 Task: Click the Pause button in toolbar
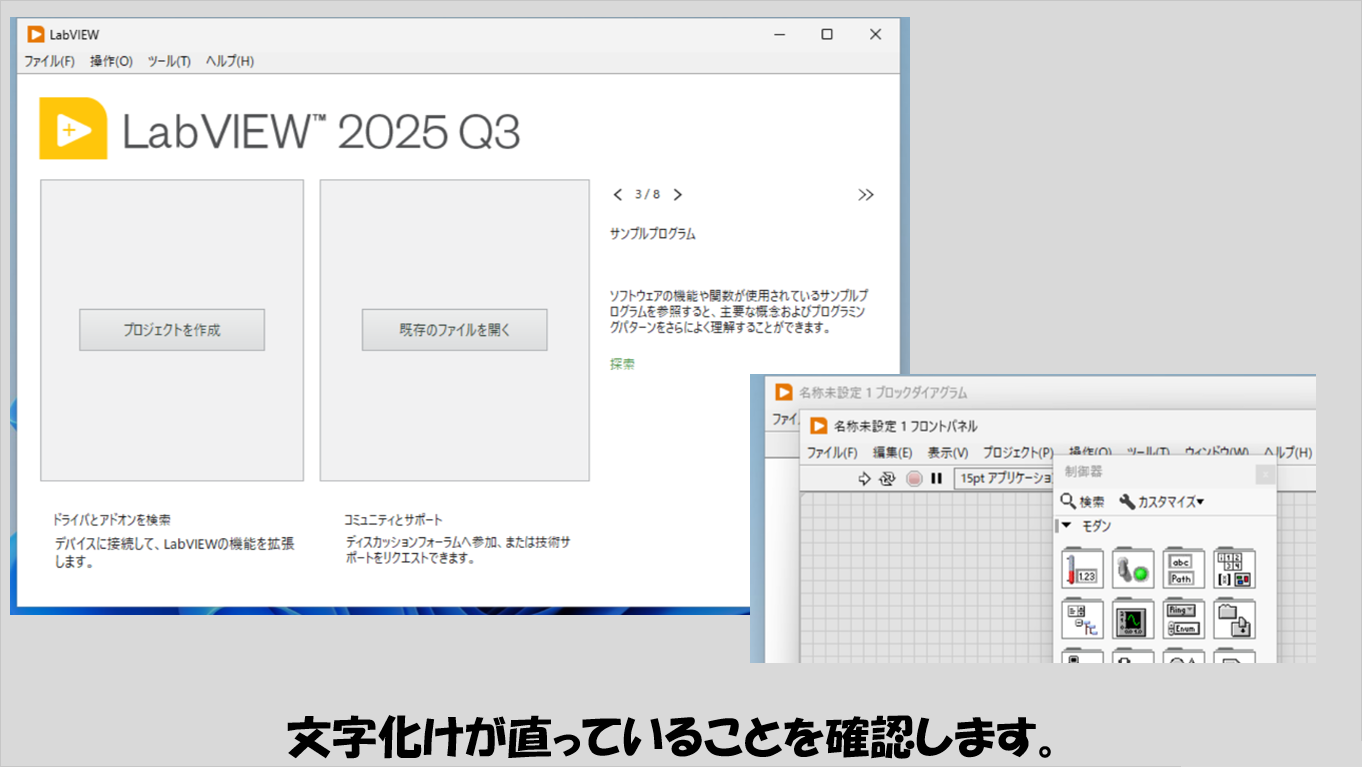[936, 479]
